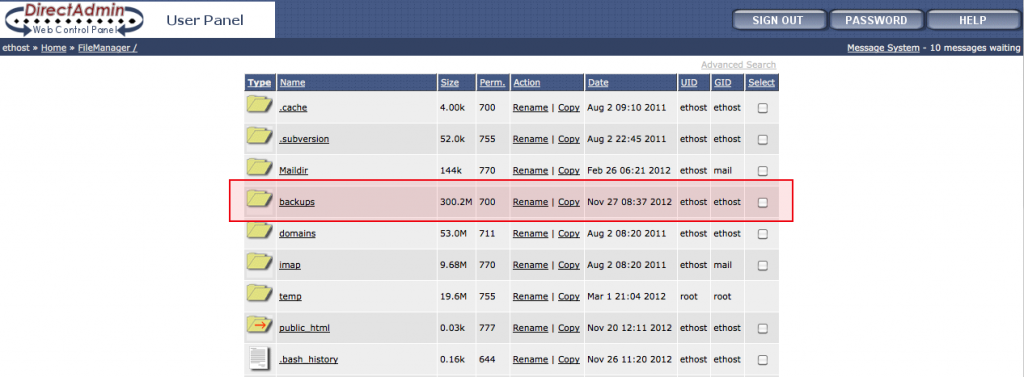Sort files by the Name column header
1024x377 pixels.
pyautogui.click(x=292, y=82)
